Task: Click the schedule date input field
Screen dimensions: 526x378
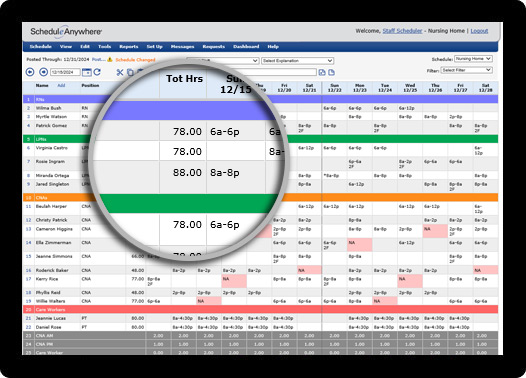Action: tap(65, 72)
